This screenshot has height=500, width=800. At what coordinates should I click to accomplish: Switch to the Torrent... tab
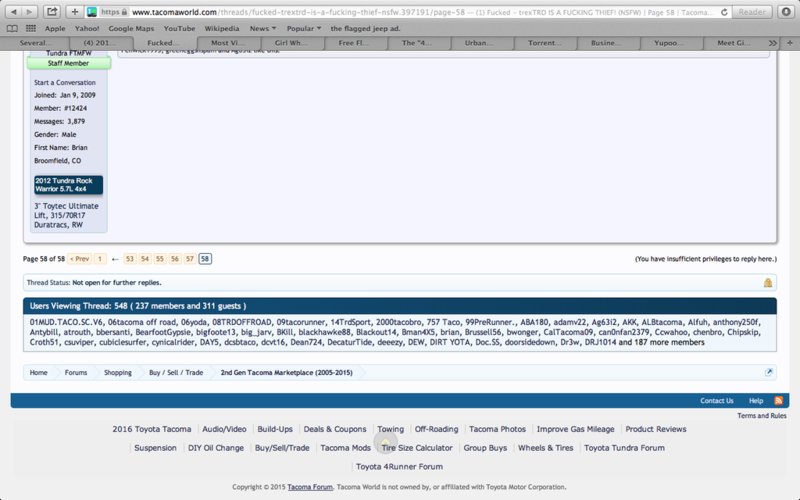[544, 43]
